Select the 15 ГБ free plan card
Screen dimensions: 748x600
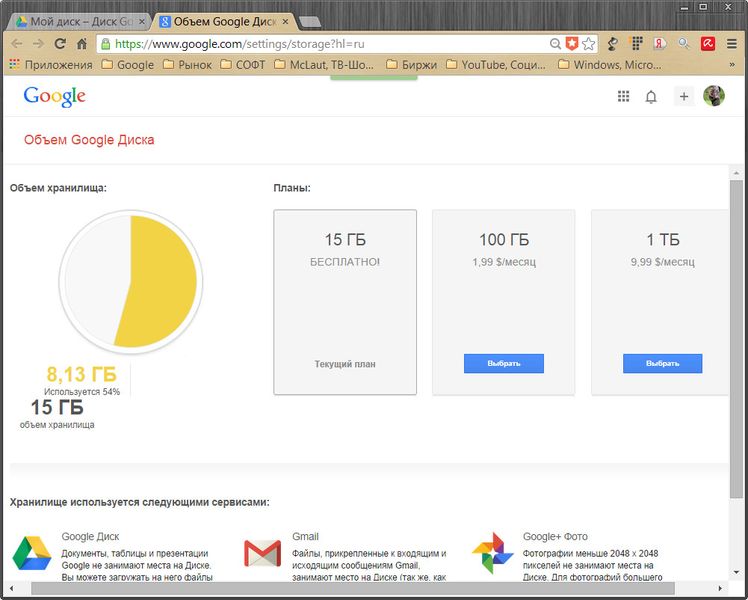(x=345, y=302)
